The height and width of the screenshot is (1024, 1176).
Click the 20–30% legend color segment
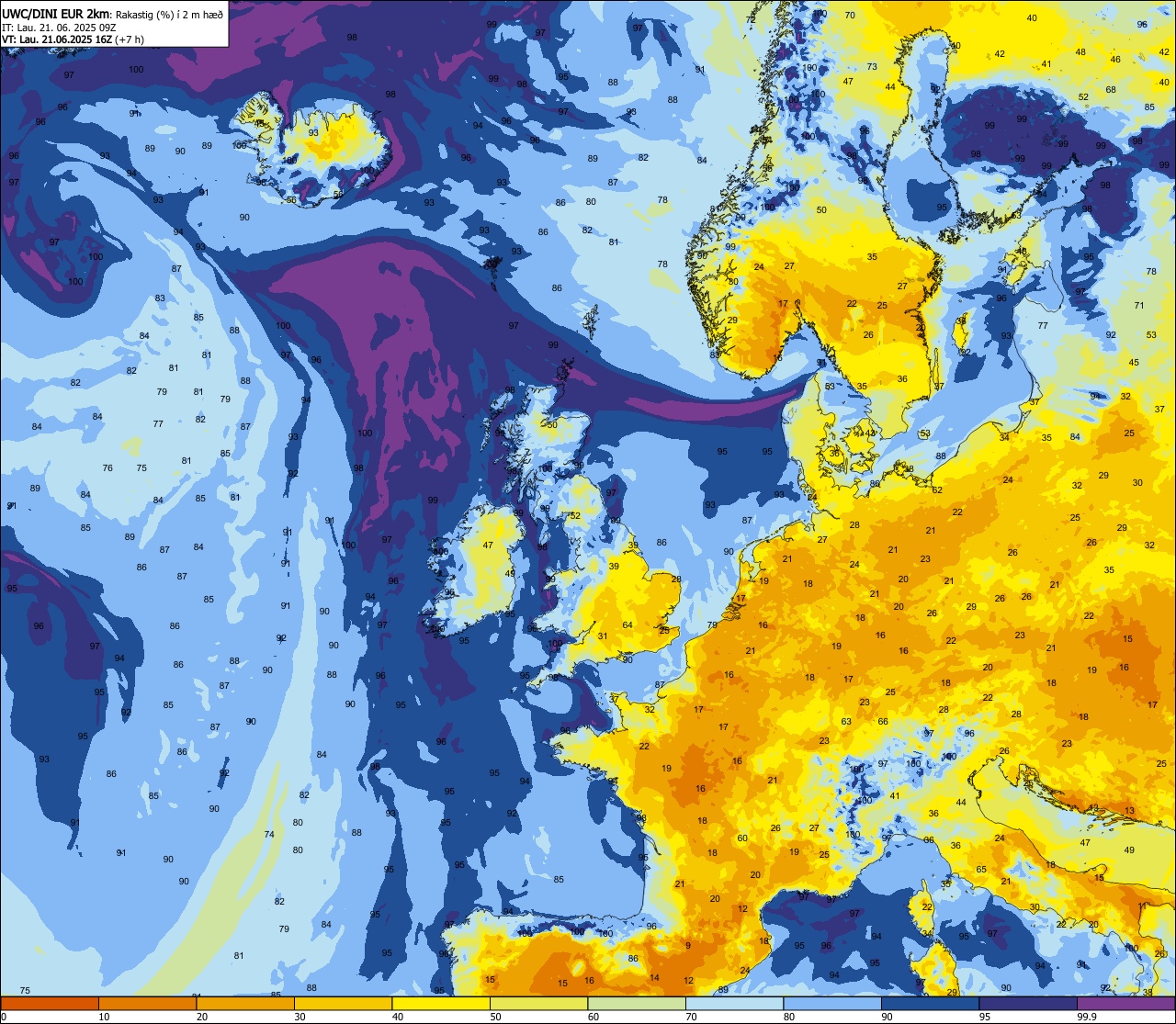[245, 1004]
